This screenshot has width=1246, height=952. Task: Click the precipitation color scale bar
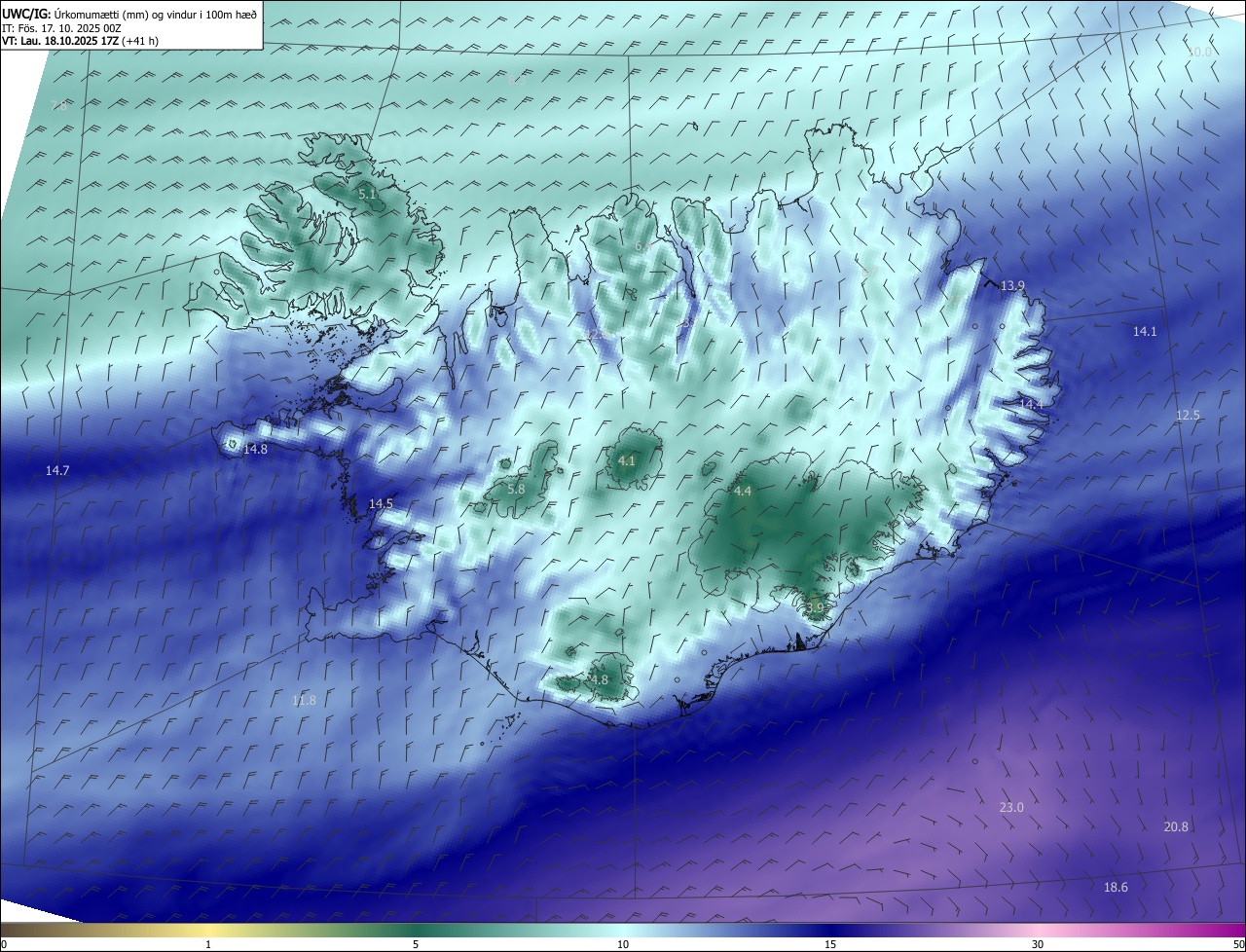point(623,931)
